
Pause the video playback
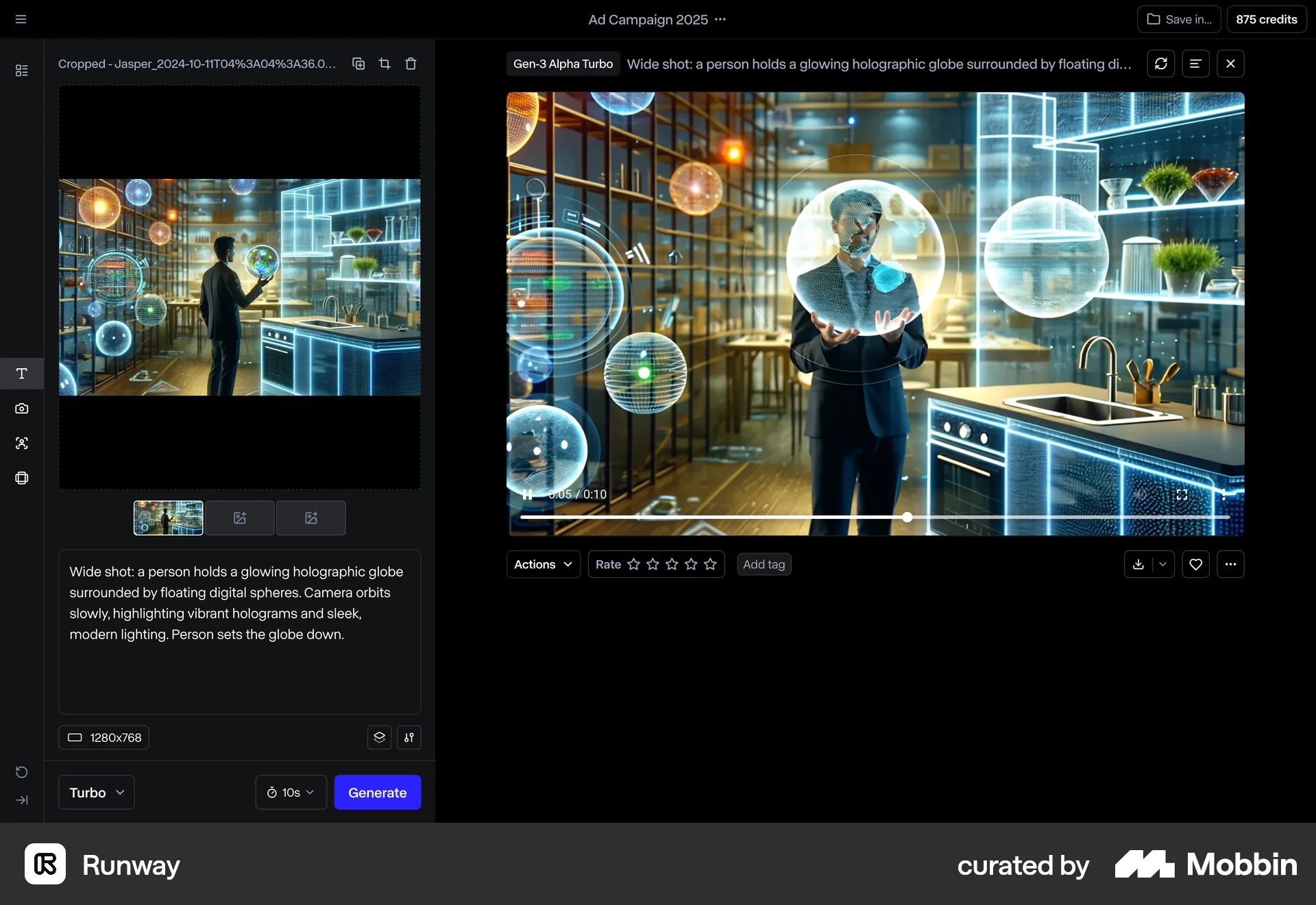click(526, 494)
